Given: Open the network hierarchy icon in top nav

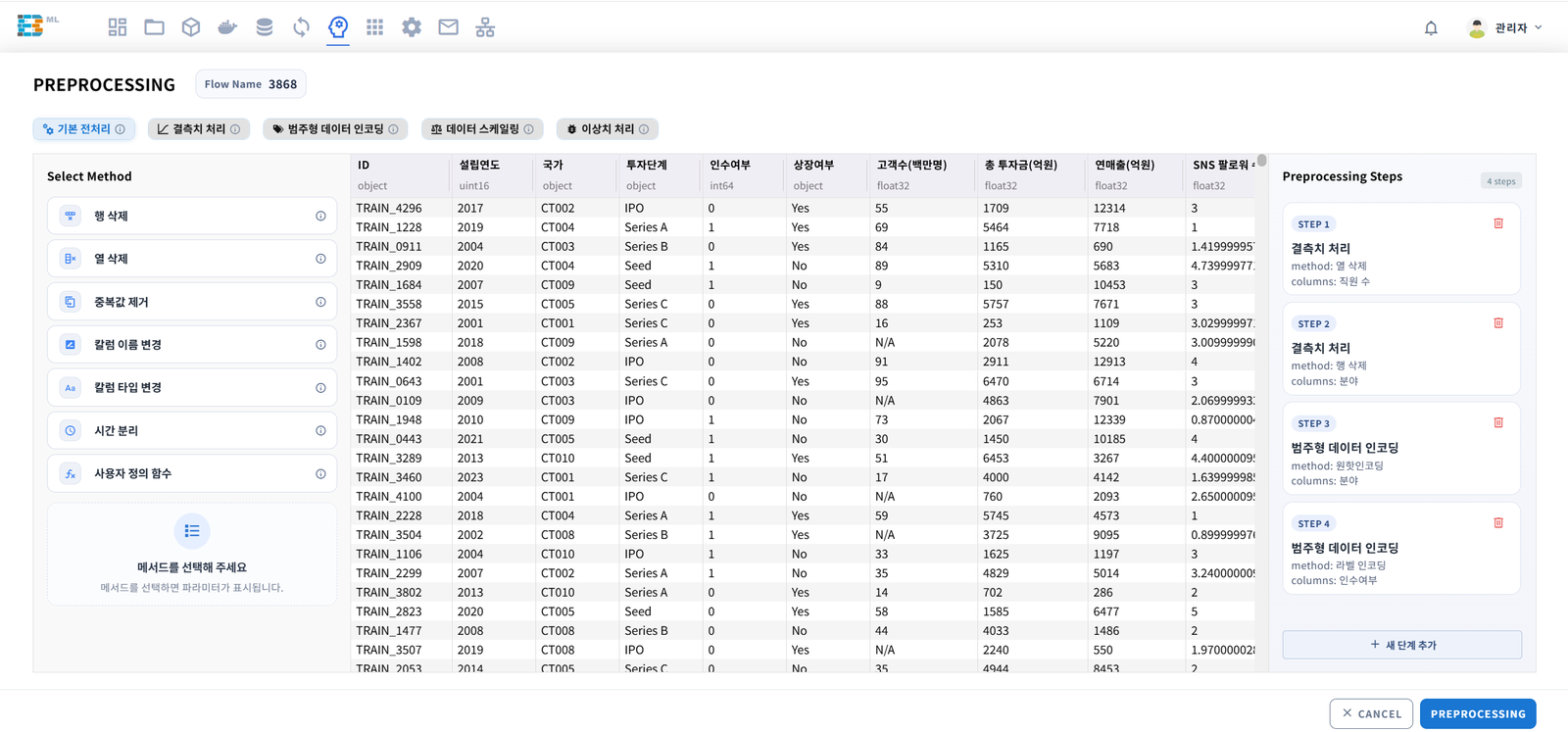Looking at the screenshot, I should (x=485, y=27).
